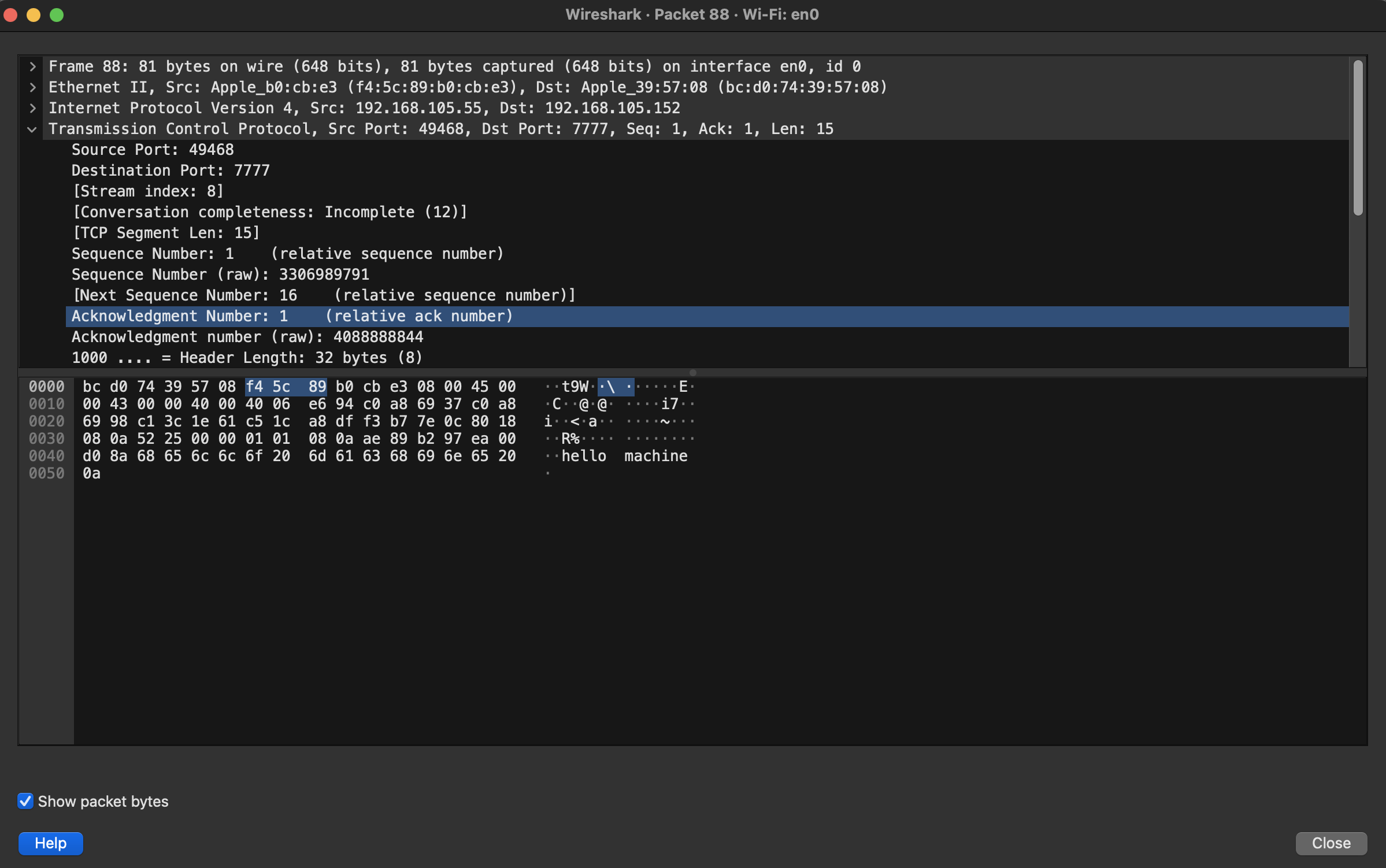Select the Acknowledgment Number: 1 row

point(707,316)
